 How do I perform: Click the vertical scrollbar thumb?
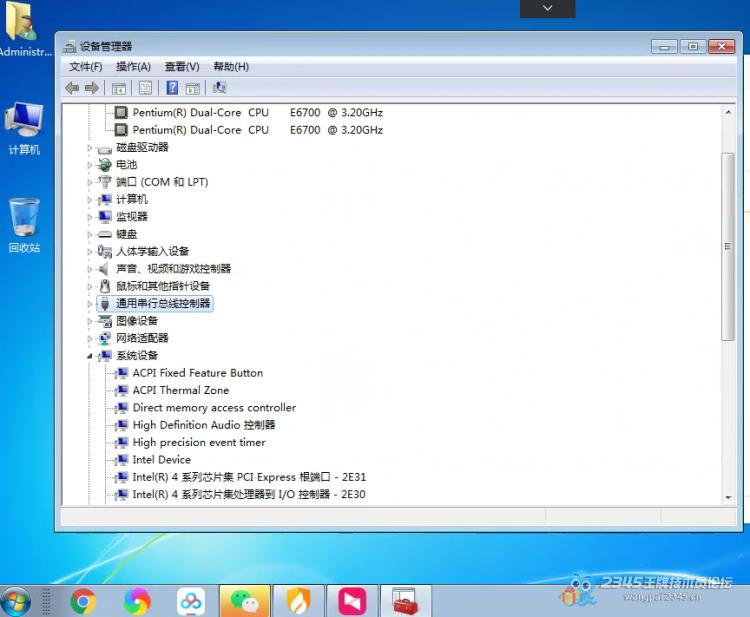[728, 246]
